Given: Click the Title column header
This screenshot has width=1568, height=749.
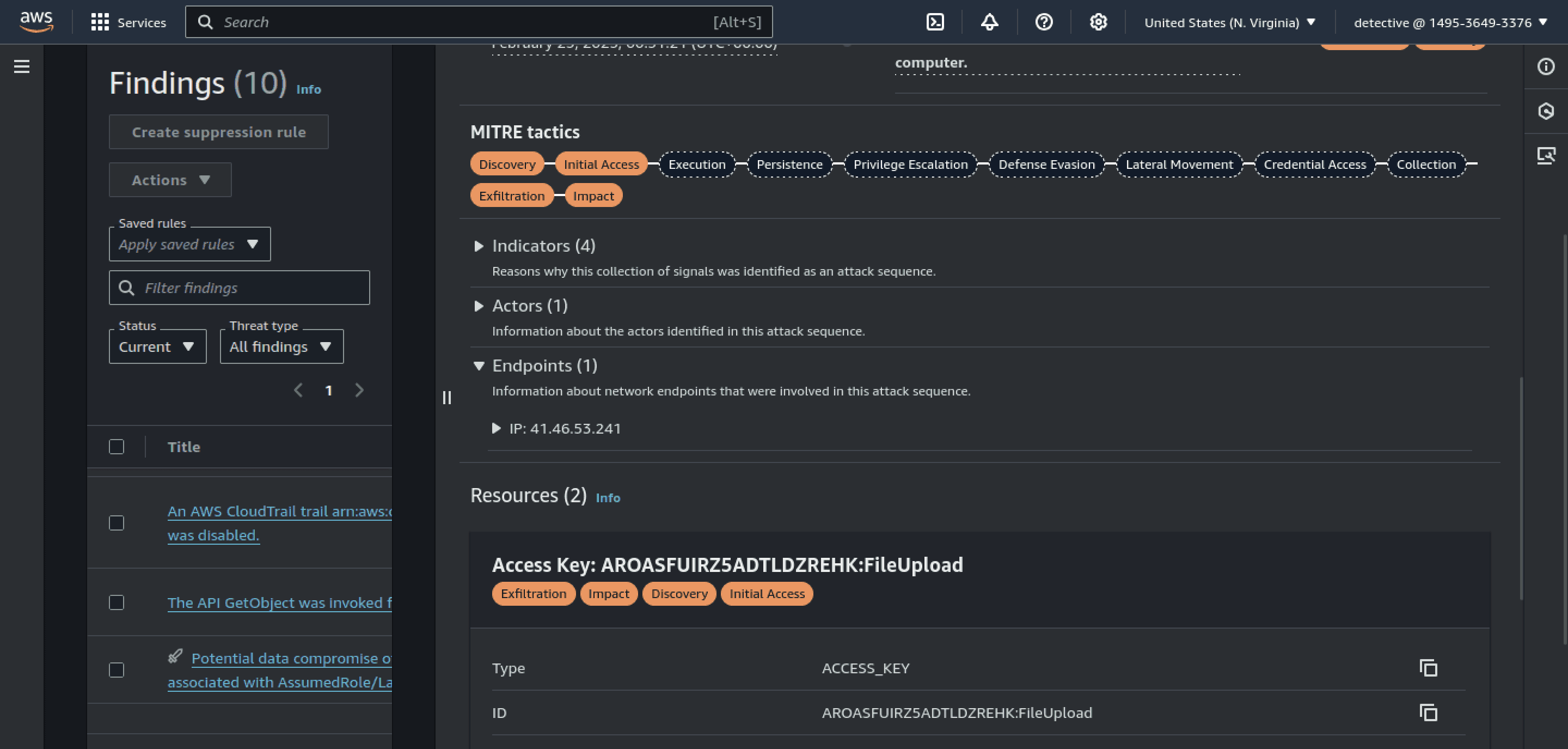Looking at the screenshot, I should click(184, 447).
